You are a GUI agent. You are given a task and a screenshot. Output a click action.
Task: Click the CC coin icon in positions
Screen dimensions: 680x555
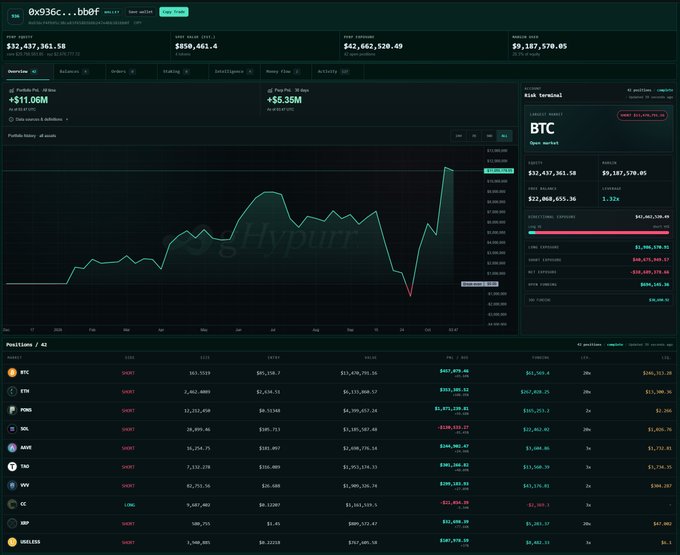(x=12, y=504)
